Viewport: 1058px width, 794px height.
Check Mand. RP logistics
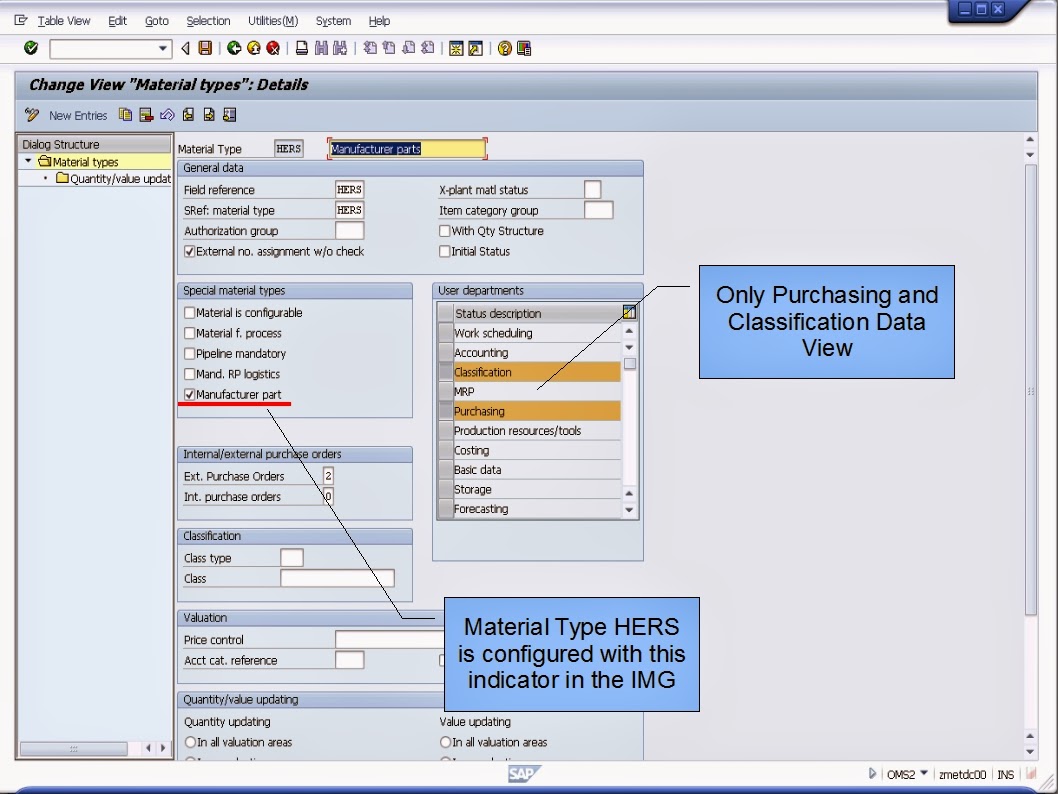pyautogui.click(x=190, y=374)
